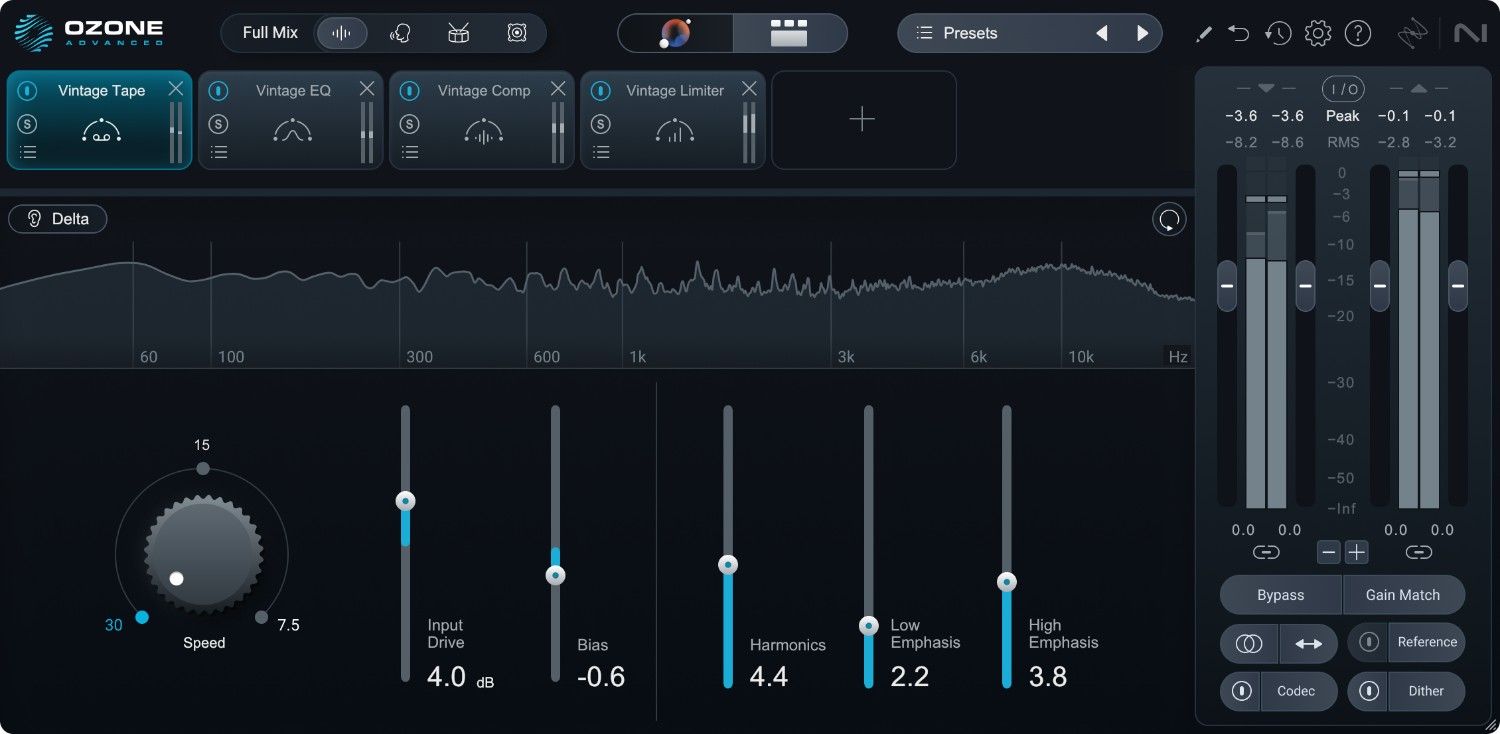Click the undo arrow icon
This screenshot has width=1500, height=734.
(1239, 33)
